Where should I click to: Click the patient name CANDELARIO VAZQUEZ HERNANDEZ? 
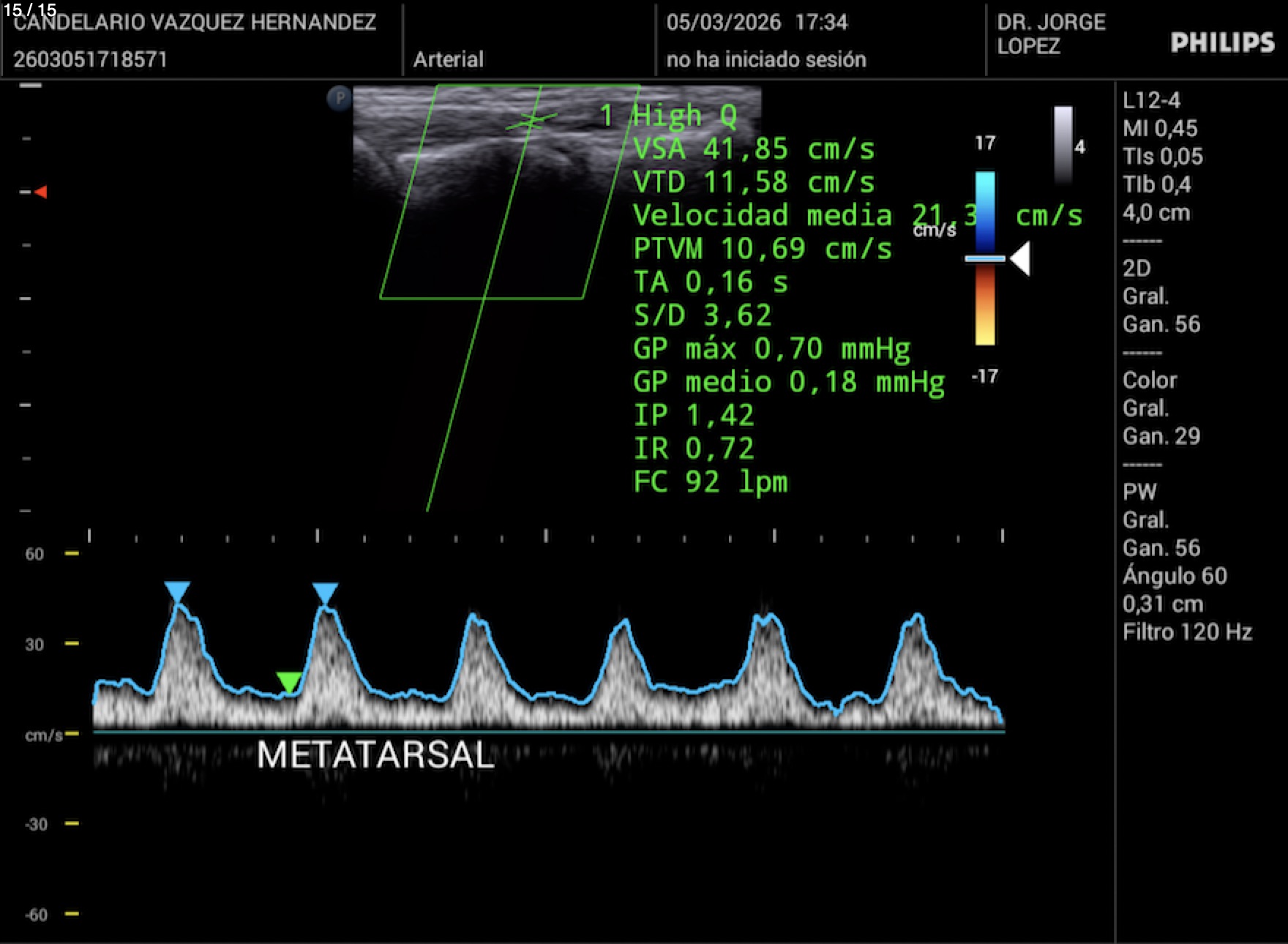coord(195,23)
